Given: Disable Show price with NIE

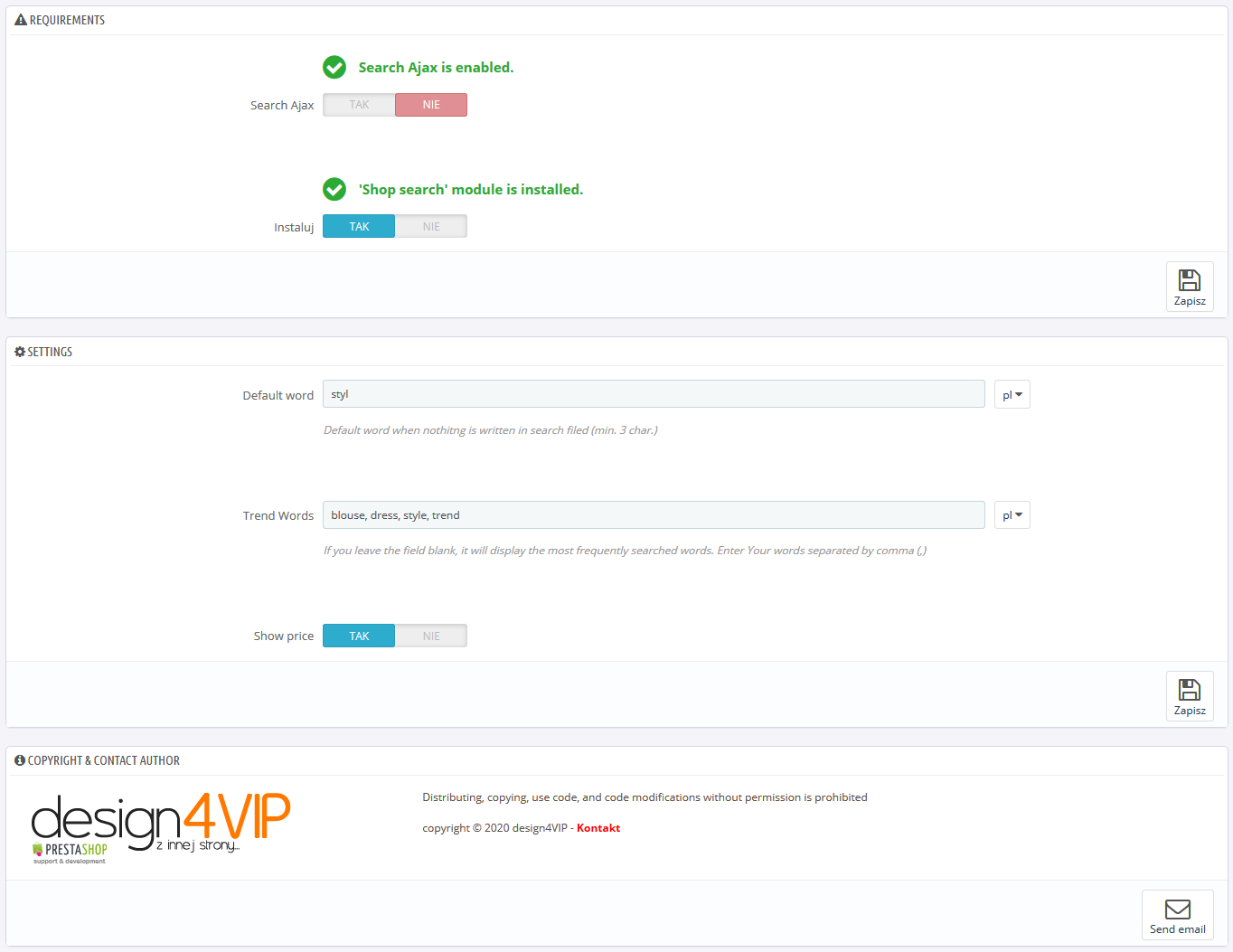Looking at the screenshot, I should 431,636.
